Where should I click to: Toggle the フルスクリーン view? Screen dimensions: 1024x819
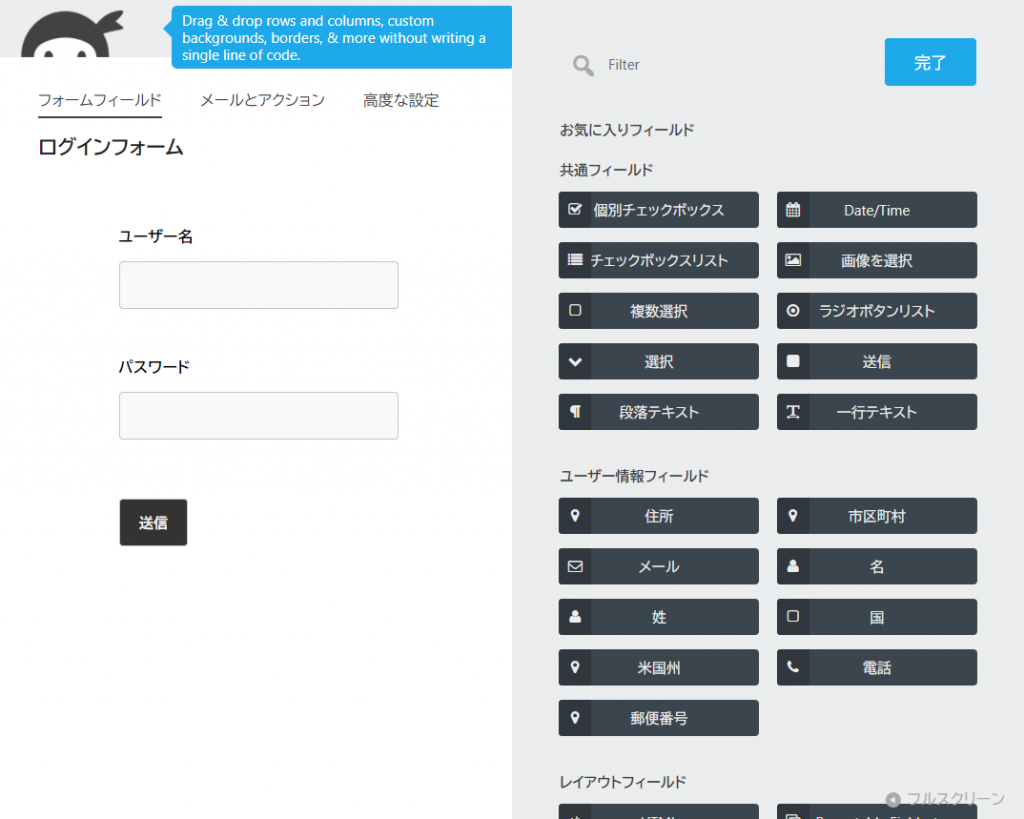pyautogui.click(x=946, y=799)
